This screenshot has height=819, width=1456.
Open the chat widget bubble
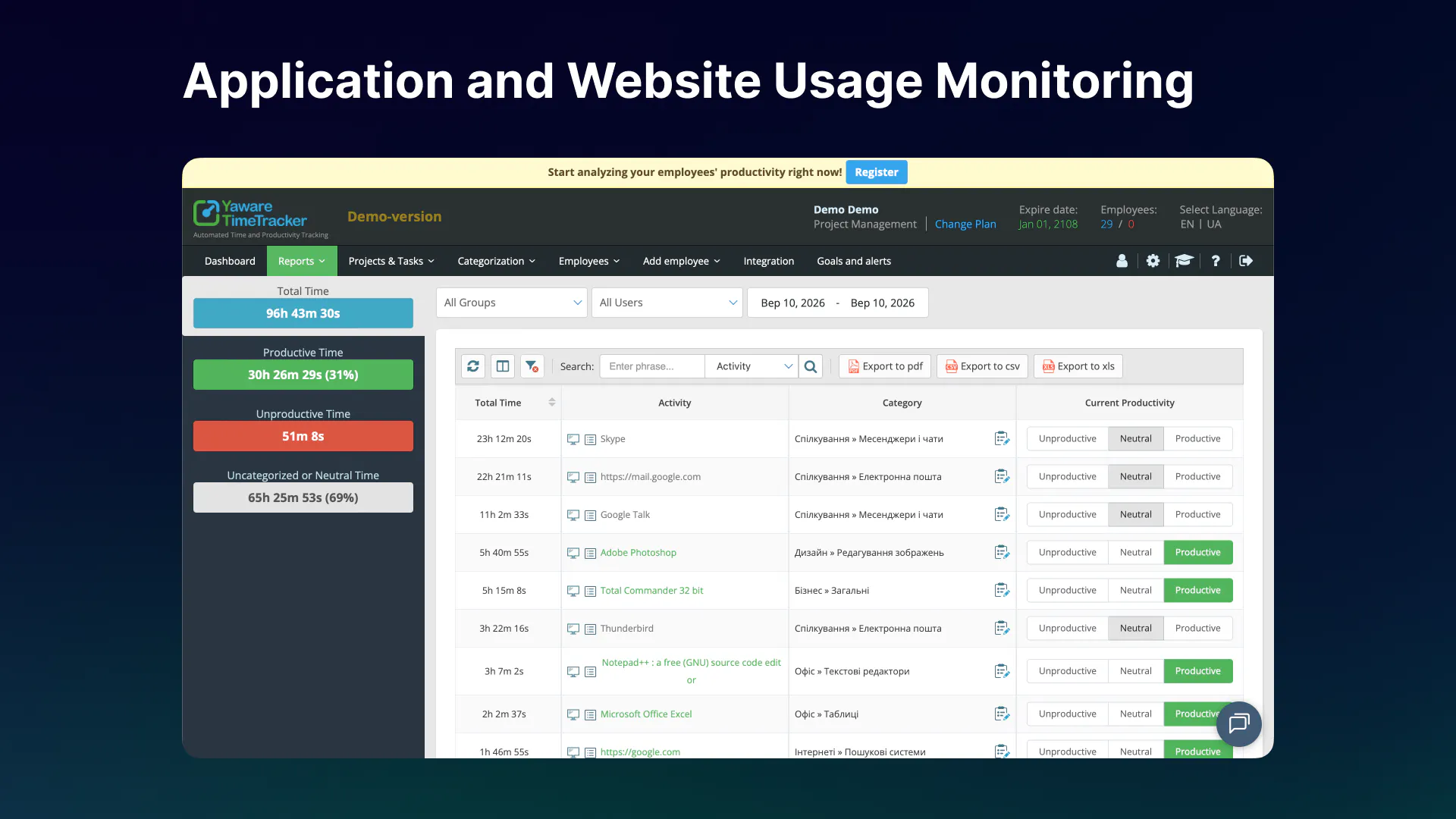click(x=1239, y=724)
